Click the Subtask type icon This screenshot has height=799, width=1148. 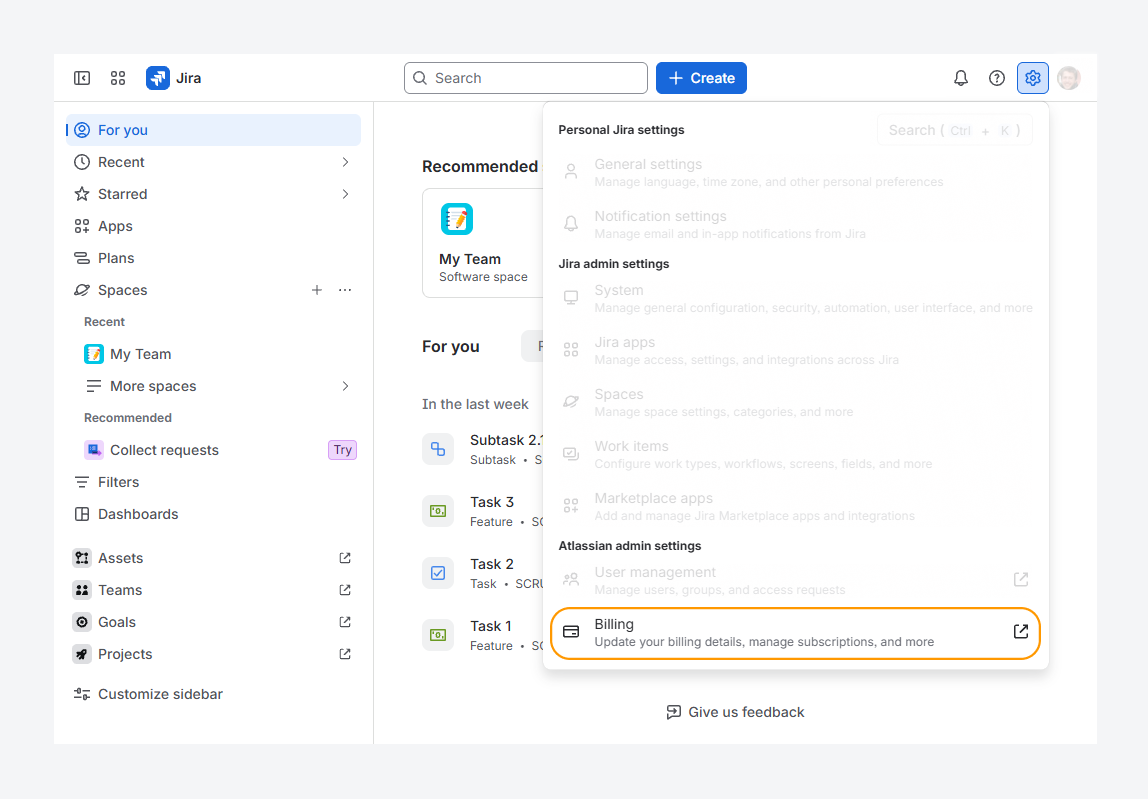click(x=438, y=449)
